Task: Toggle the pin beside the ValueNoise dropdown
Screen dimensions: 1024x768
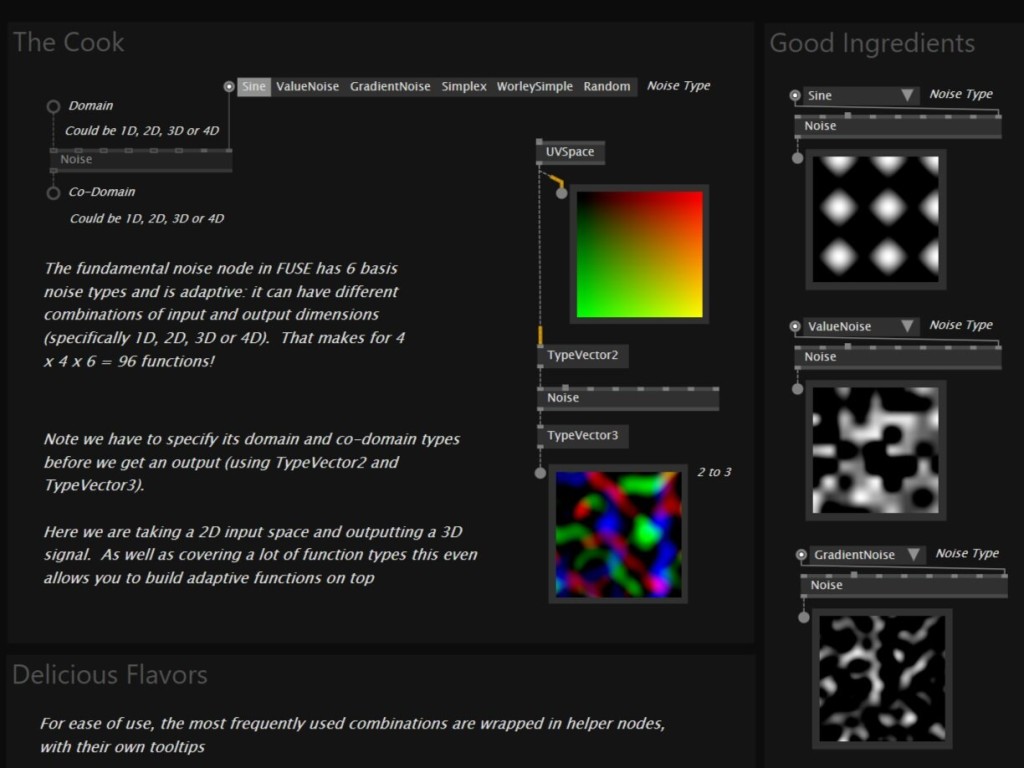Action: [795, 327]
